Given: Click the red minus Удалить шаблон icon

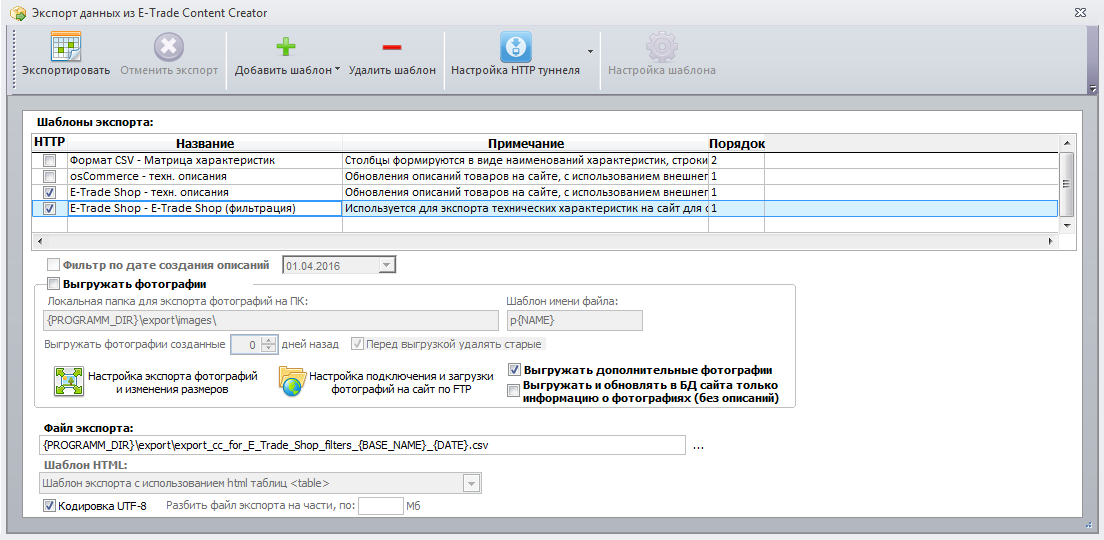Looking at the screenshot, I should (391, 47).
